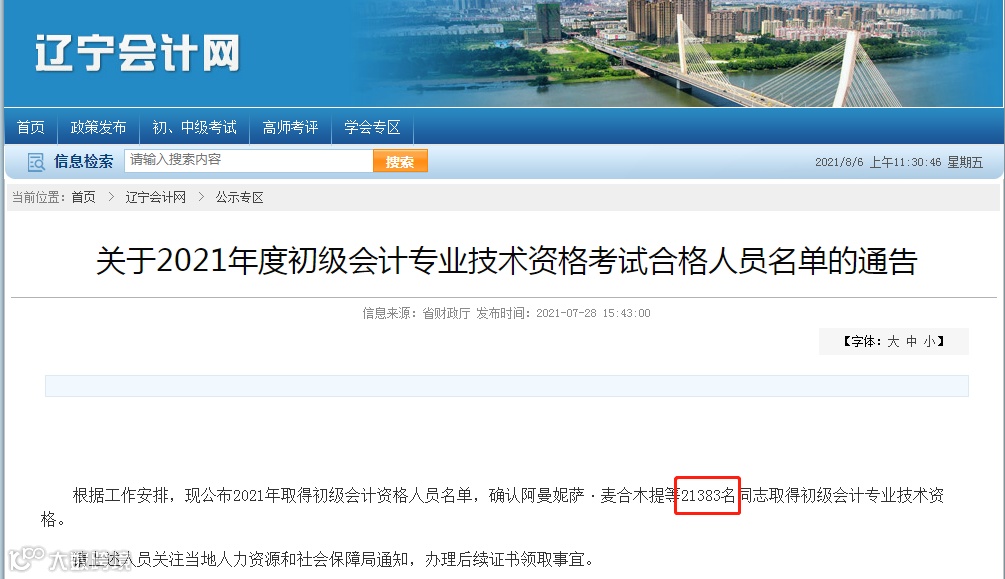The height and width of the screenshot is (579, 1005).
Task: Follow the 首页 breadcrumb link
Action: 83,197
